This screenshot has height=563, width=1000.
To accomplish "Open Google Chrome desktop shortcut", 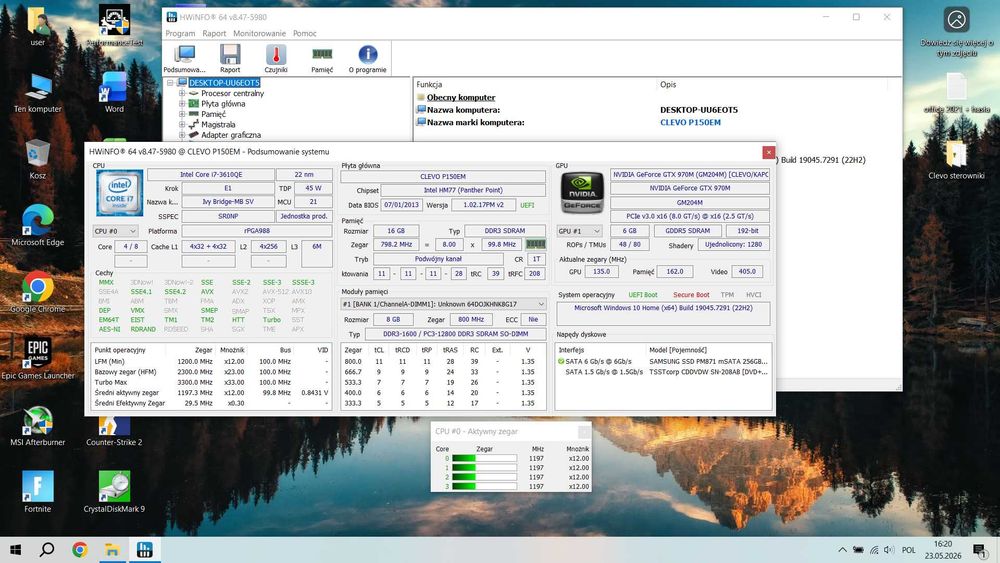I will tap(38, 293).
